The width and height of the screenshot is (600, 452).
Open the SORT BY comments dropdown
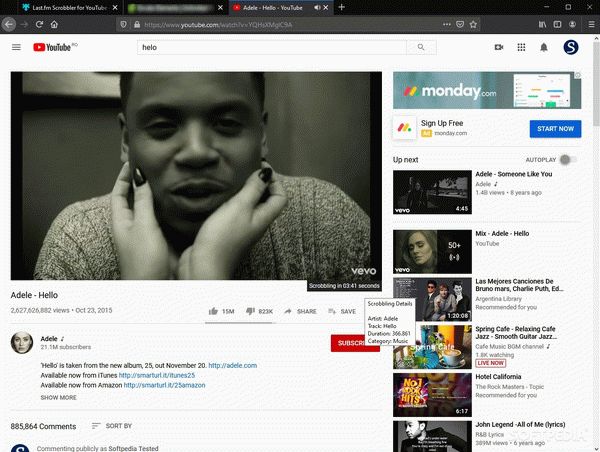coord(112,426)
